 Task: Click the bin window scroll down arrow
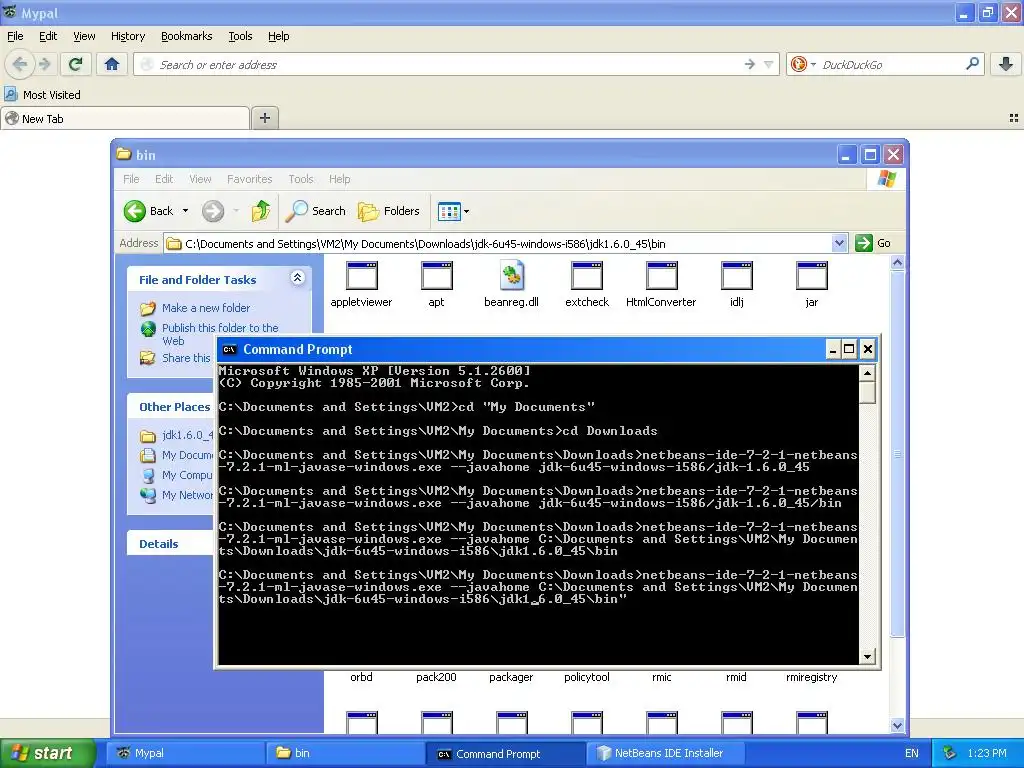[897, 725]
